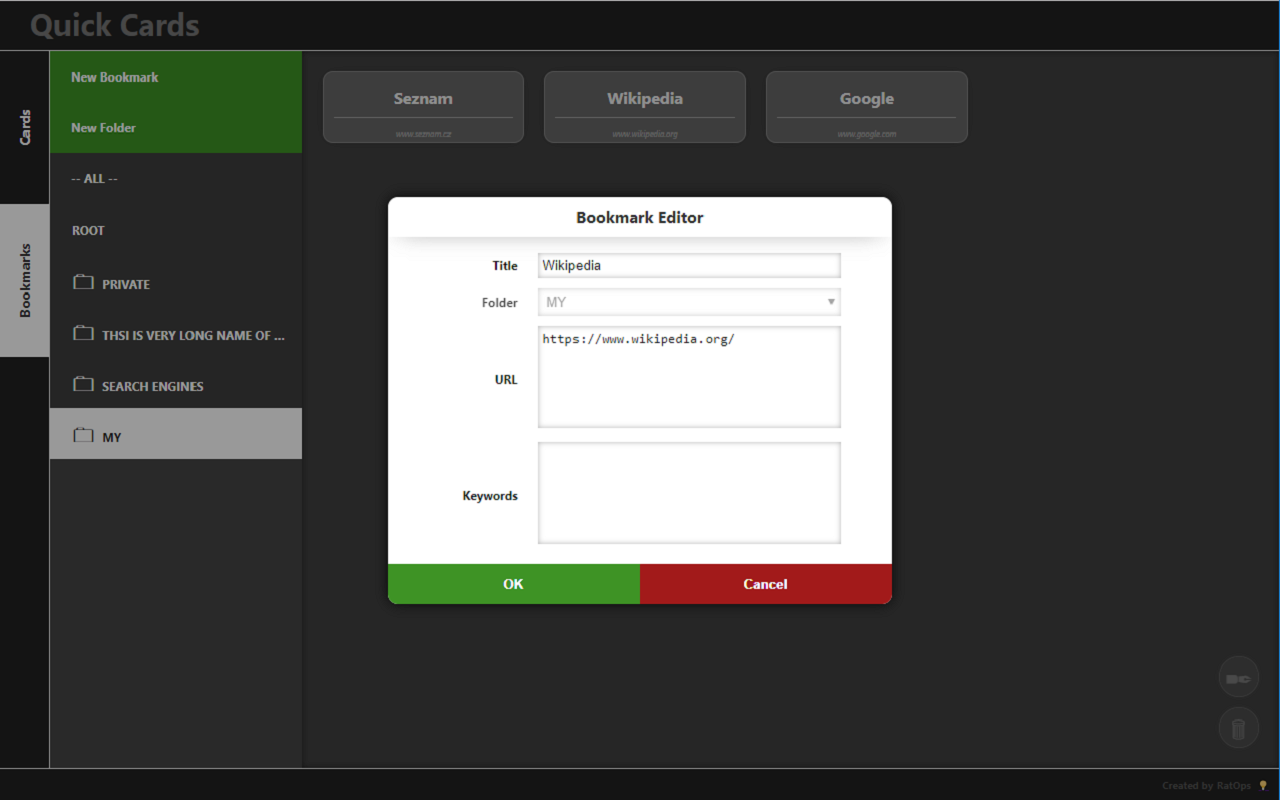Image resolution: width=1280 pixels, height=800 pixels.
Task: Switch to the Cards tab
Action: [25, 128]
